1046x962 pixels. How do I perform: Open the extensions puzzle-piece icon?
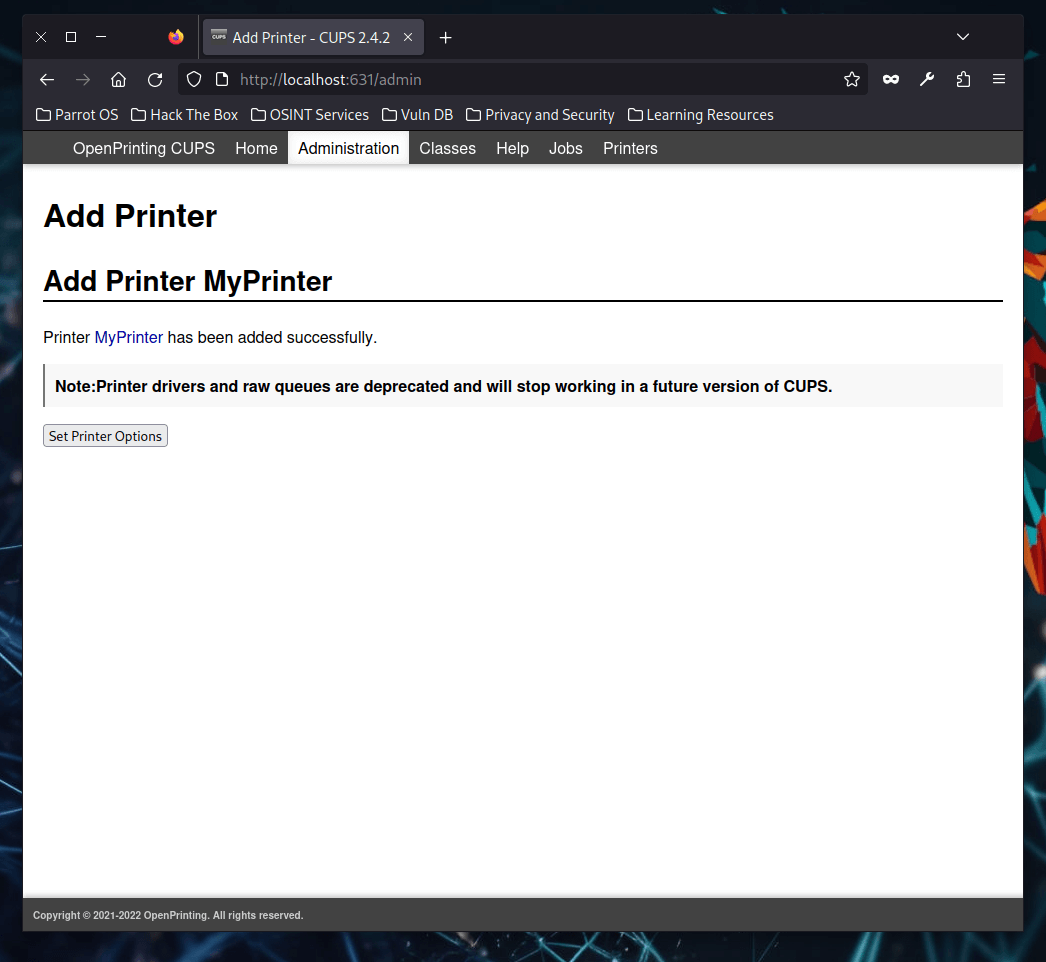[x=962, y=79]
